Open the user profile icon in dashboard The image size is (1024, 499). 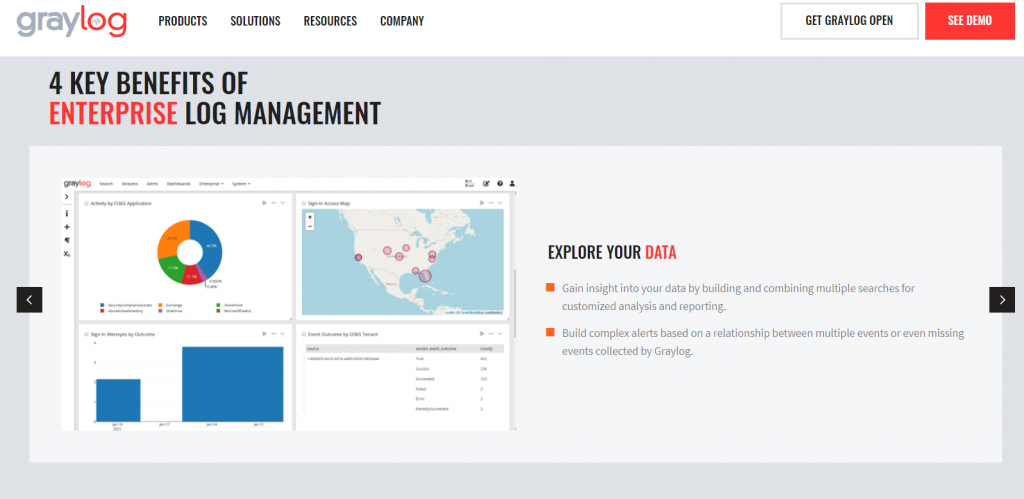coord(512,184)
